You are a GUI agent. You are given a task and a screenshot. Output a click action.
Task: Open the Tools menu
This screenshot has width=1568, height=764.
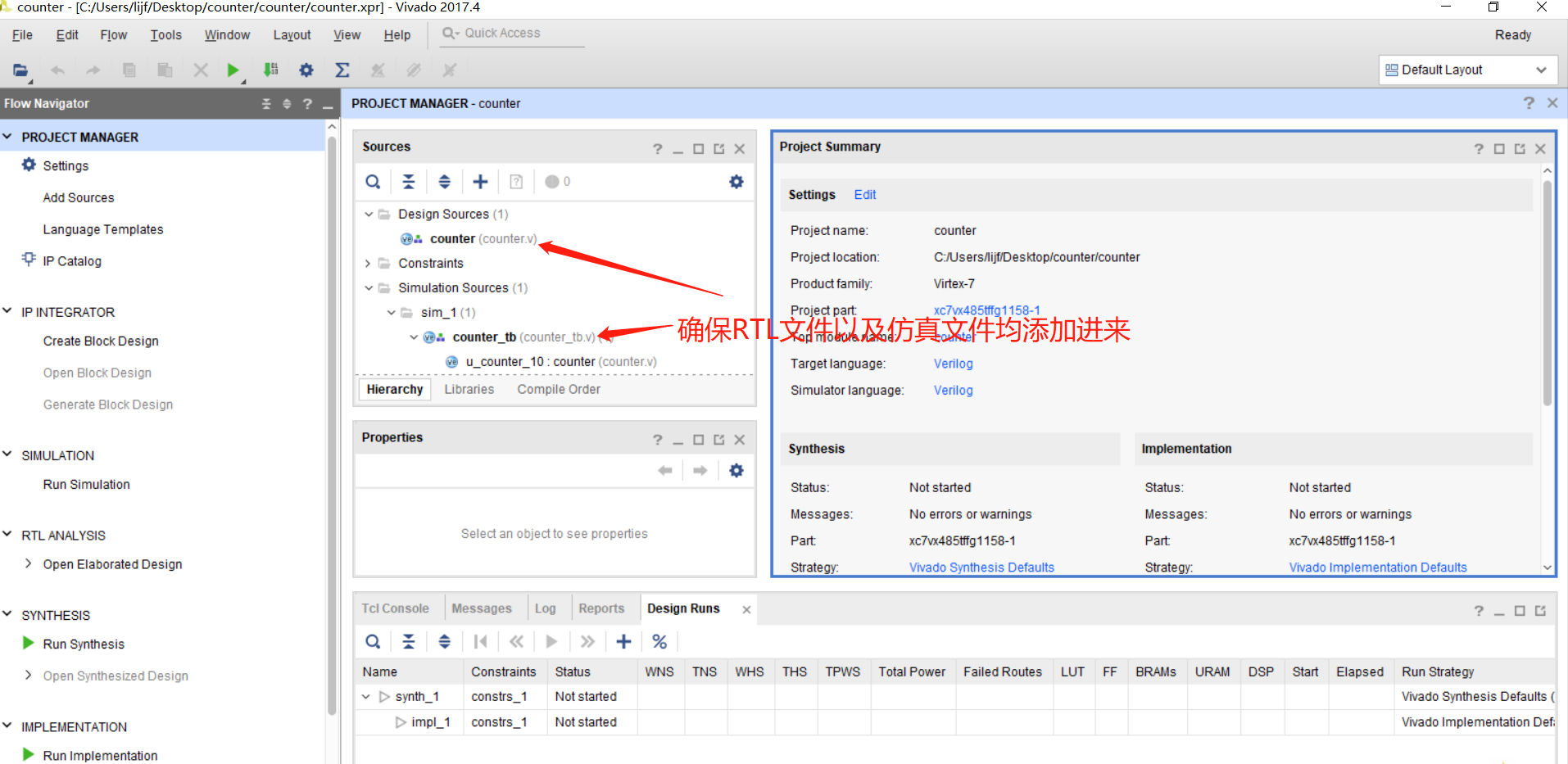(165, 35)
